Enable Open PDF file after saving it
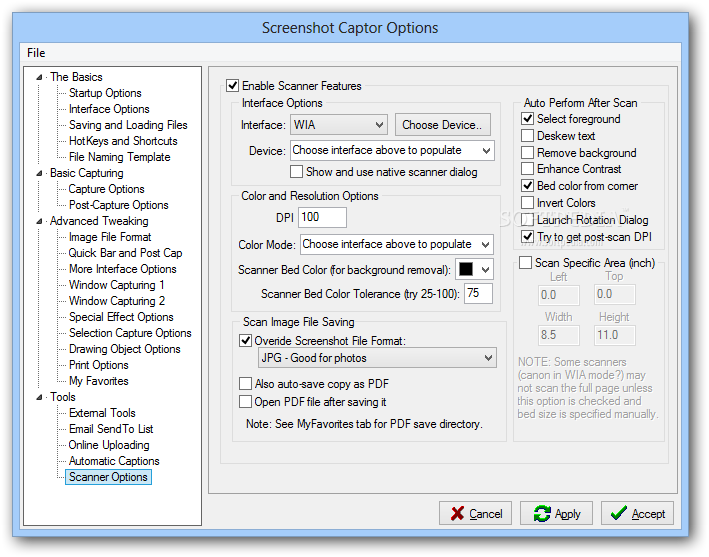709x557 pixels. pyautogui.click(x=245, y=401)
